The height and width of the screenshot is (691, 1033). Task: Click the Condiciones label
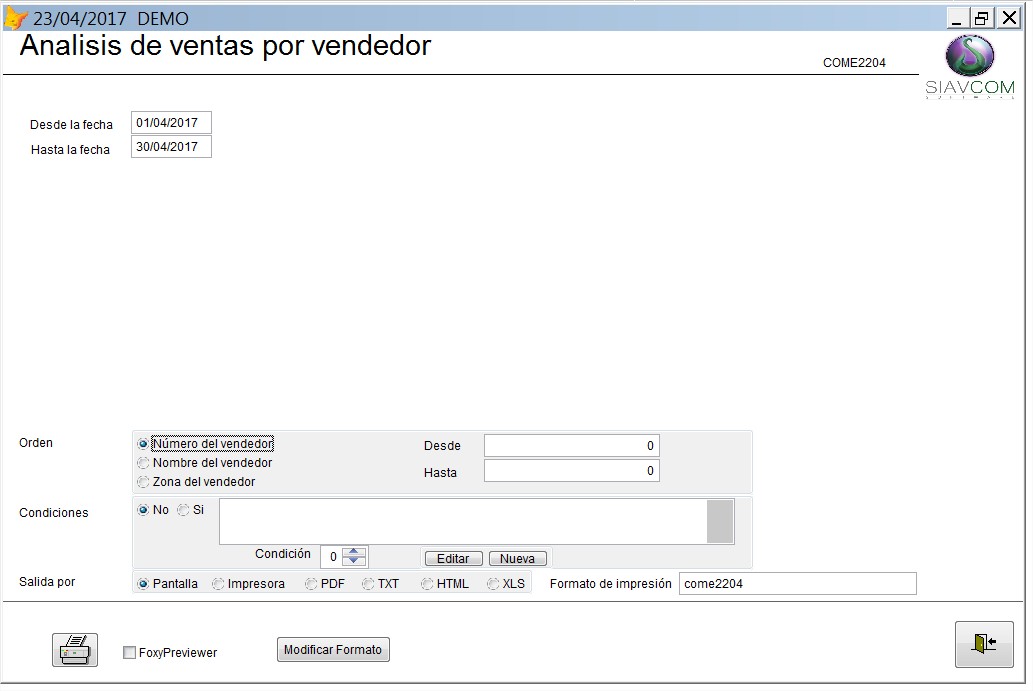(x=53, y=512)
